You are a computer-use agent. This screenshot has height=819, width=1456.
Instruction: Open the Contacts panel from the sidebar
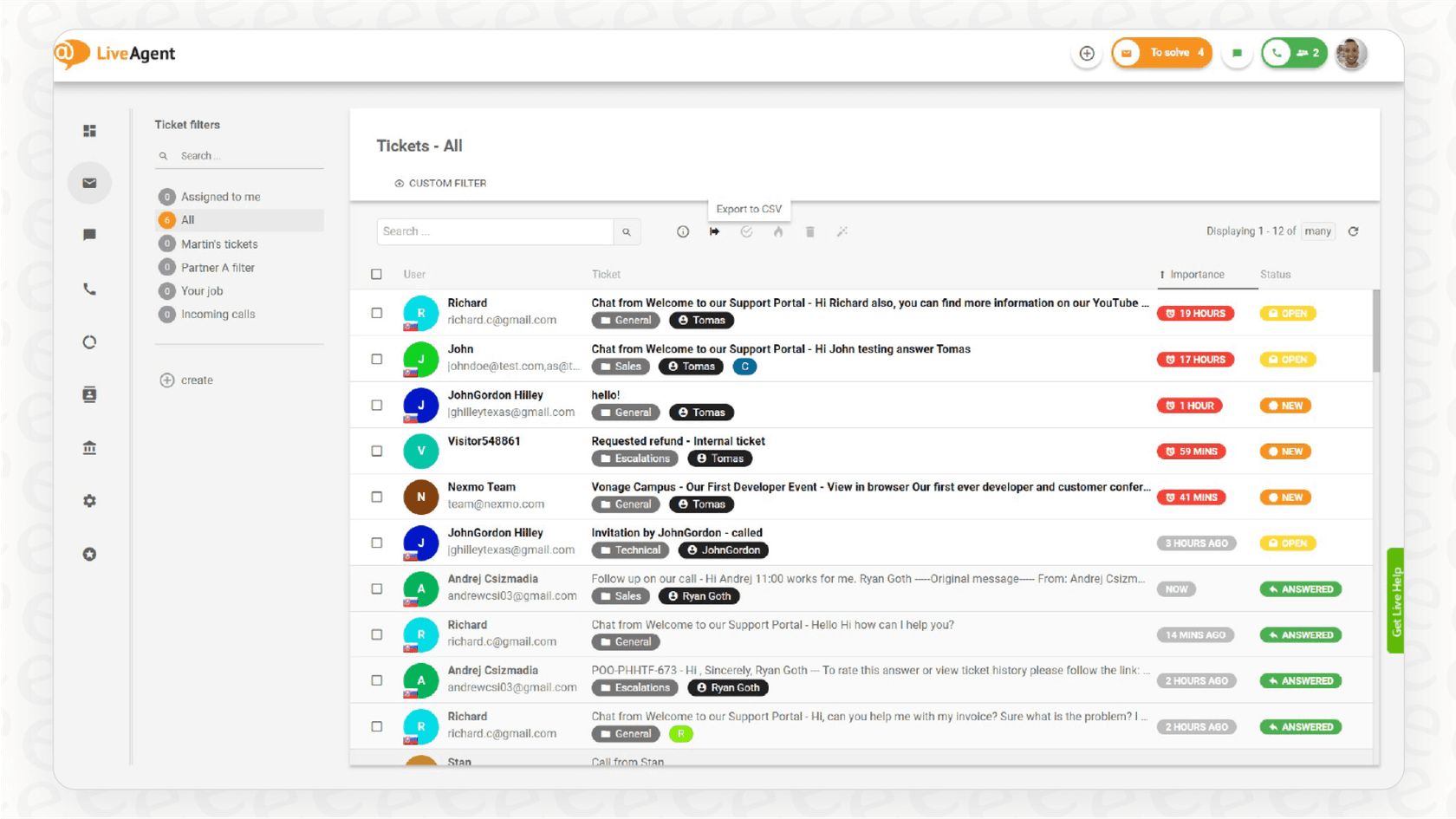(89, 394)
